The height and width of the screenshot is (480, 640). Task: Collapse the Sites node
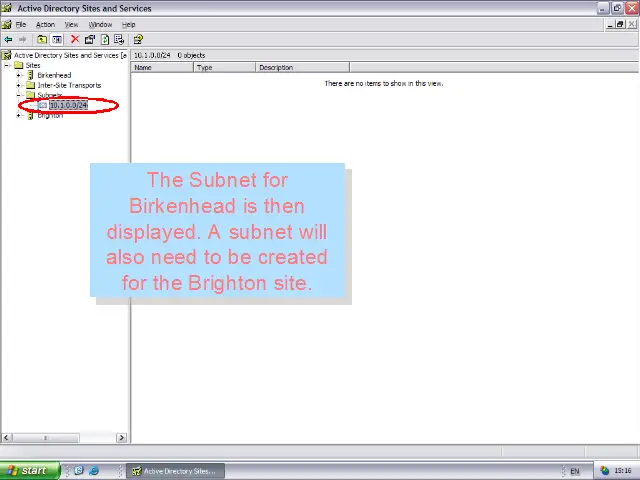[x=7, y=65]
